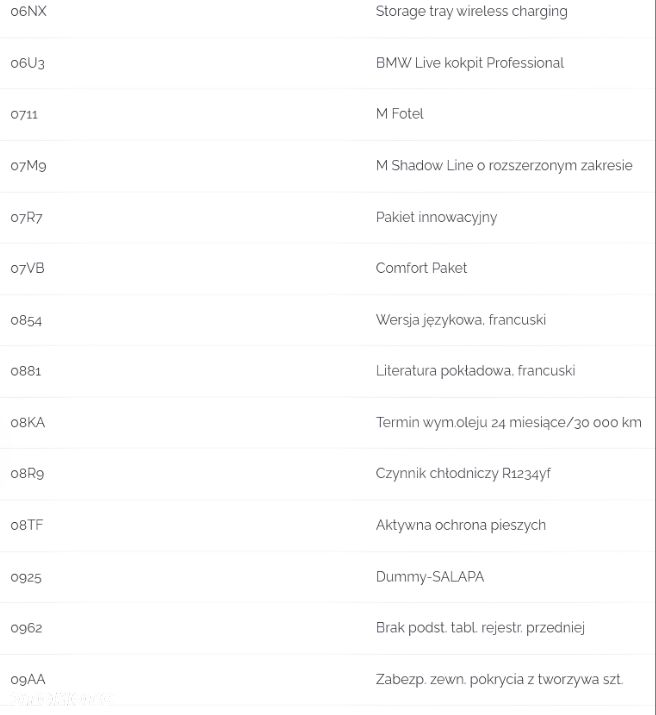Click the Dummy-SALAPA entry

point(429,577)
